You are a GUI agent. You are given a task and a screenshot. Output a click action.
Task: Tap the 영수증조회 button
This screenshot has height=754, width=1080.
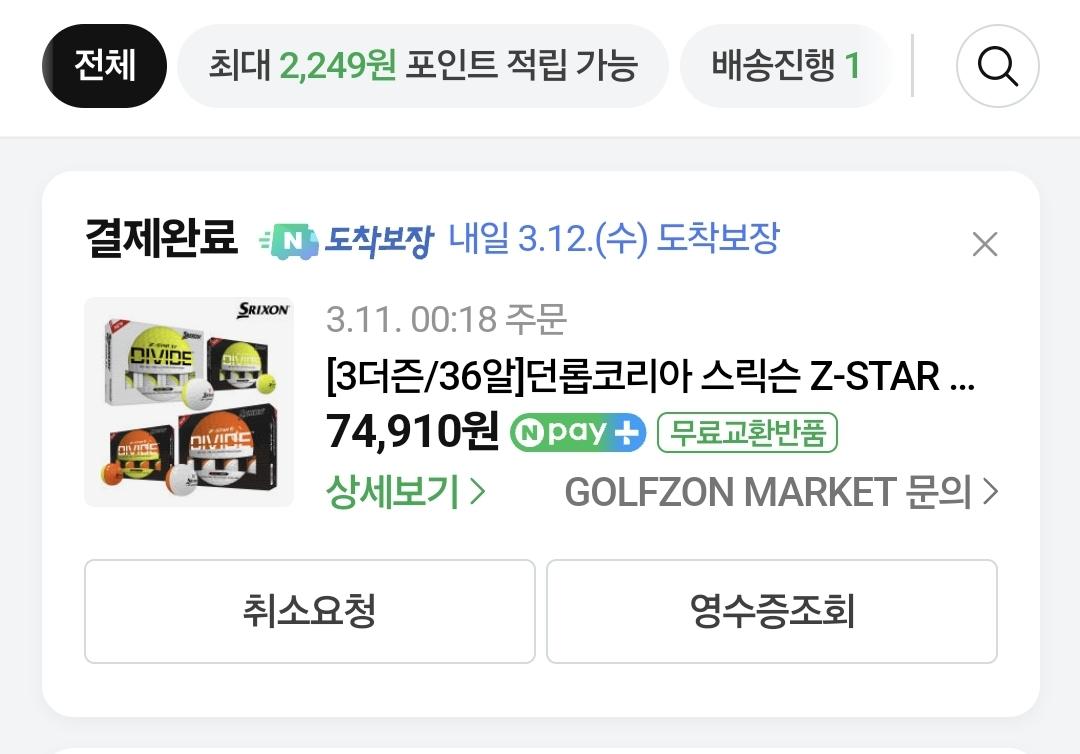tap(772, 611)
